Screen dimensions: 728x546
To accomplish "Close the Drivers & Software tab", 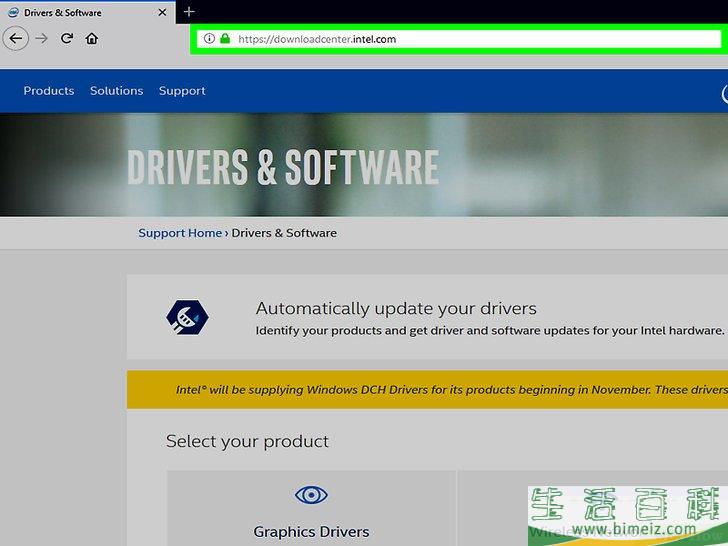I will tap(162, 13).
